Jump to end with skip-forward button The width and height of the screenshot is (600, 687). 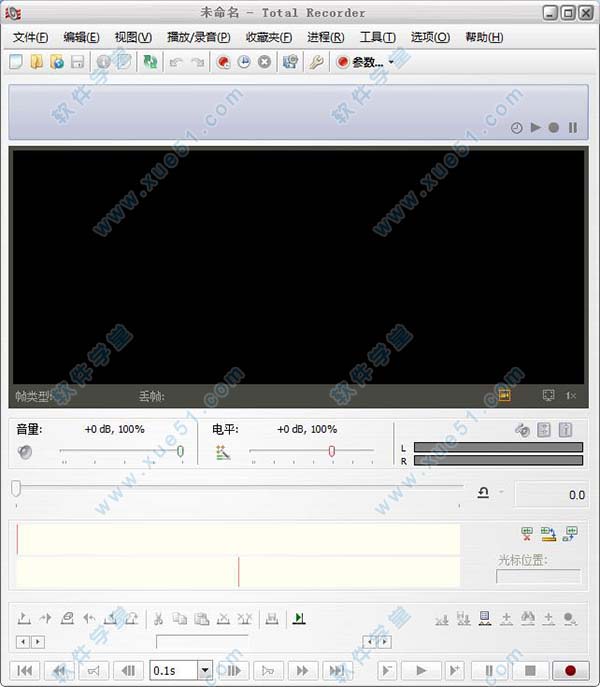[337, 670]
